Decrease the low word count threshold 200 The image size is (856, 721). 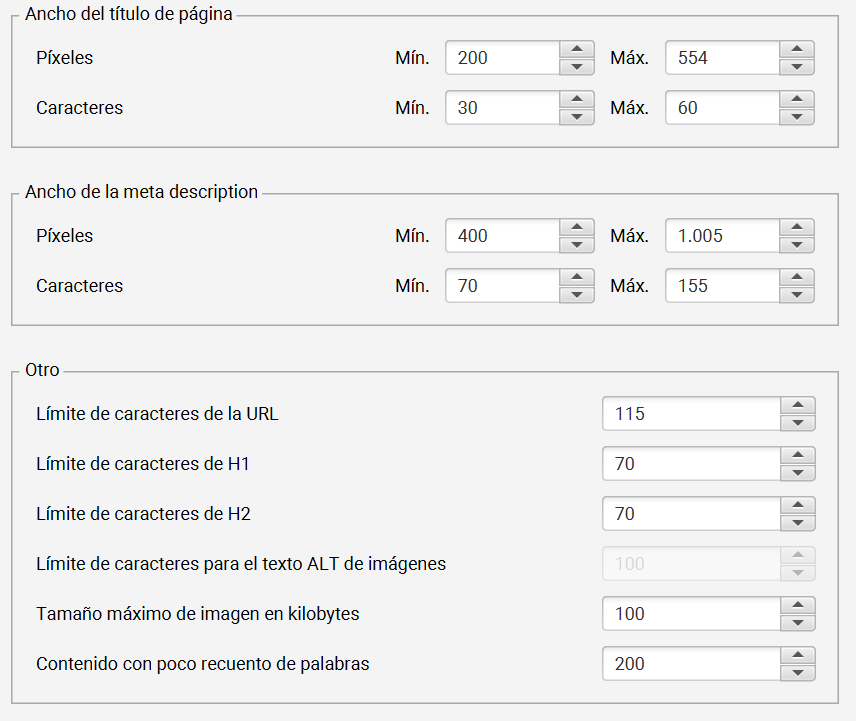(798, 670)
